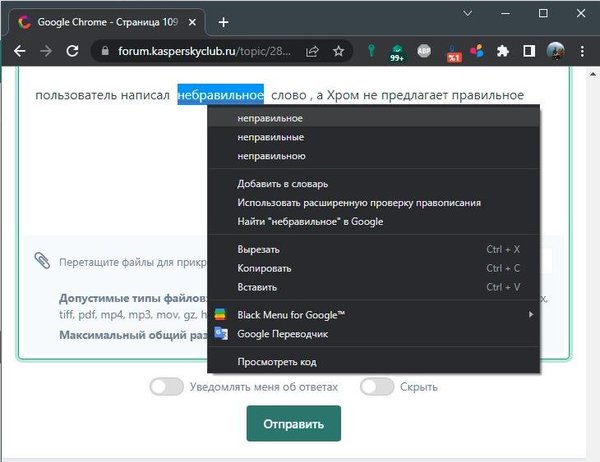Bookmark this page with the star icon
The width and height of the screenshot is (600, 462).
tap(339, 51)
